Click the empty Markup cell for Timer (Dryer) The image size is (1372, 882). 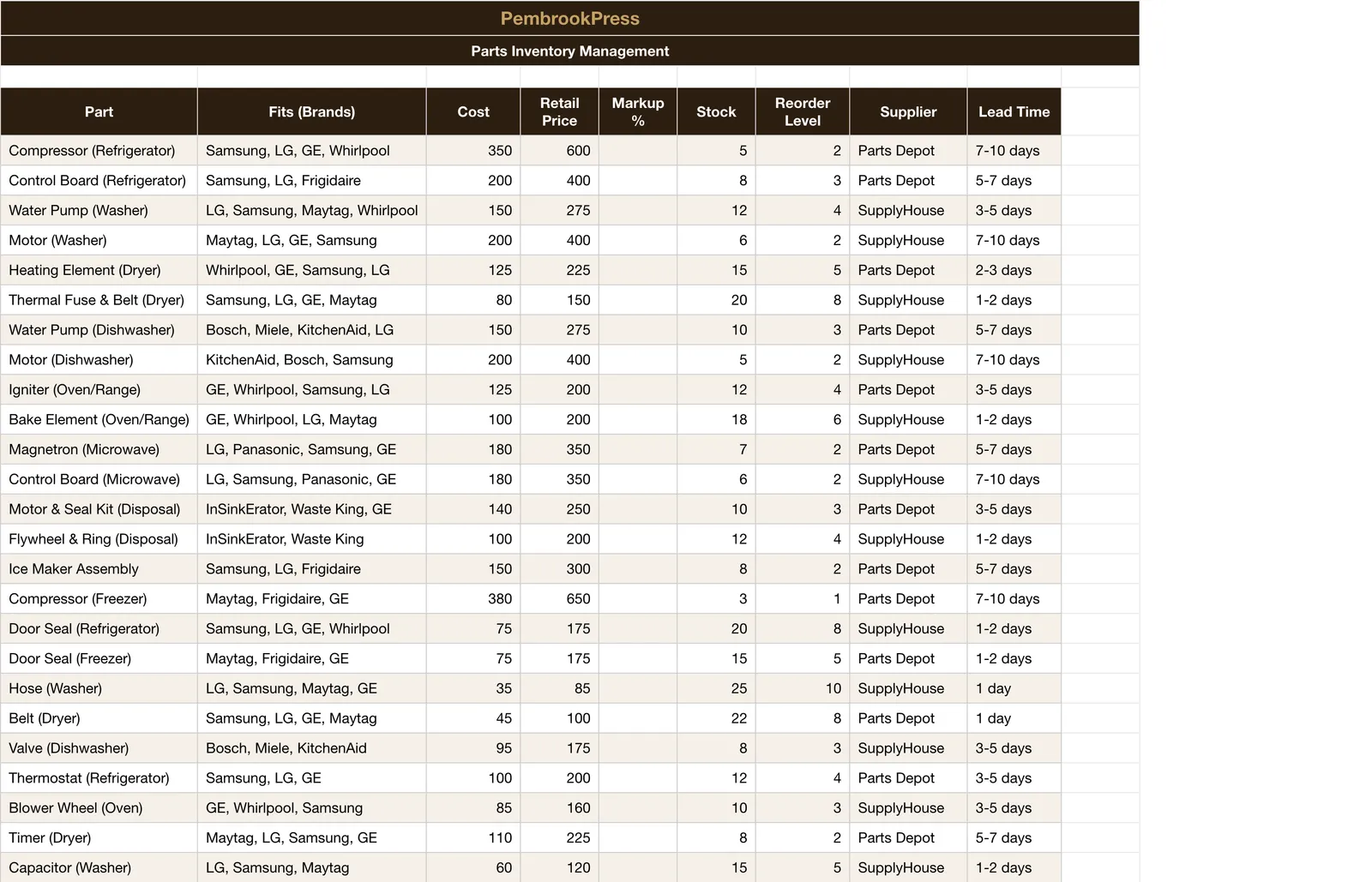[638, 838]
